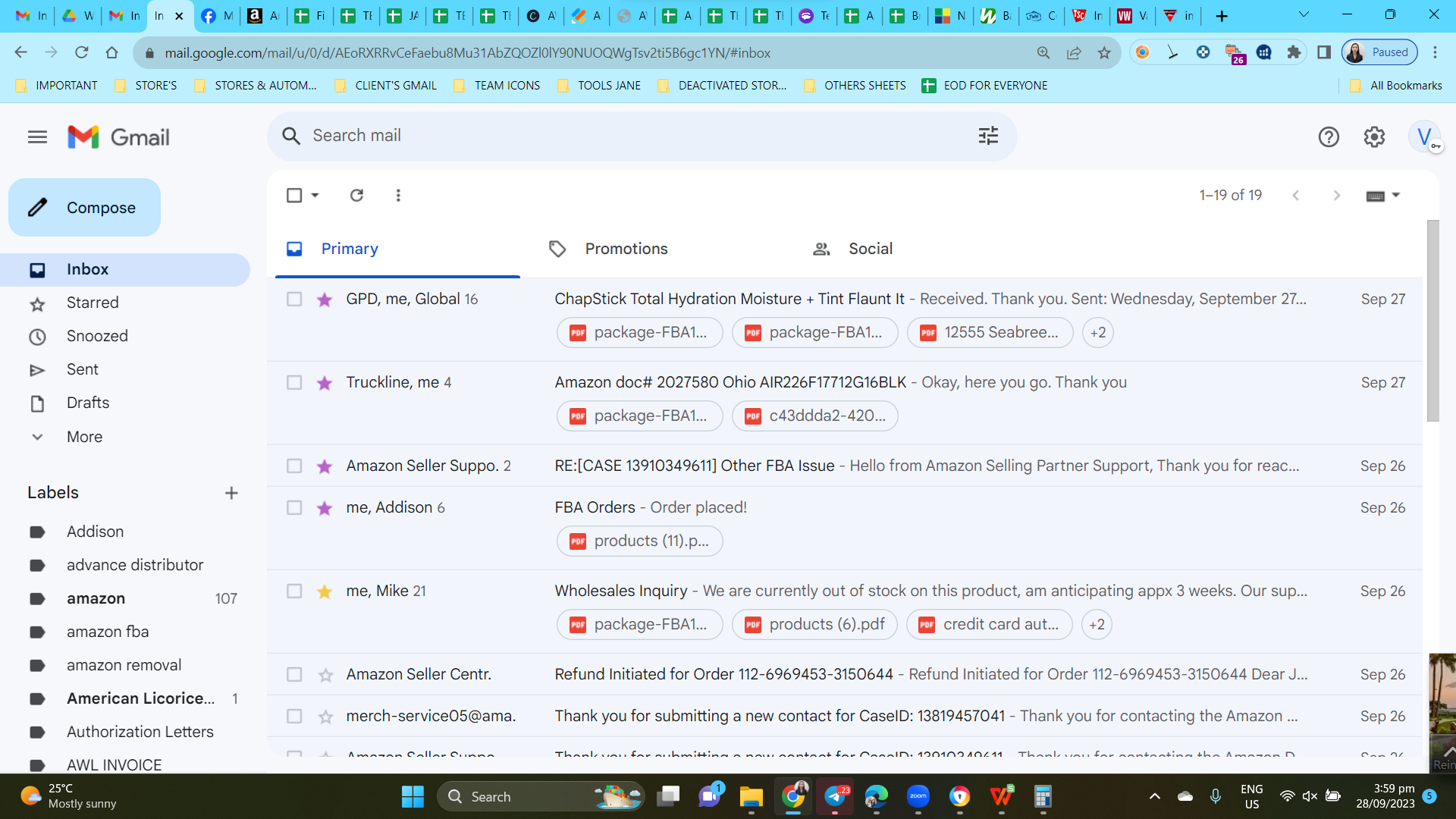The height and width of the screenshot is (819, 1456).
Task: Open File Explorer from the taskbar
Action: pyautogui.click(x=751, y=797)
